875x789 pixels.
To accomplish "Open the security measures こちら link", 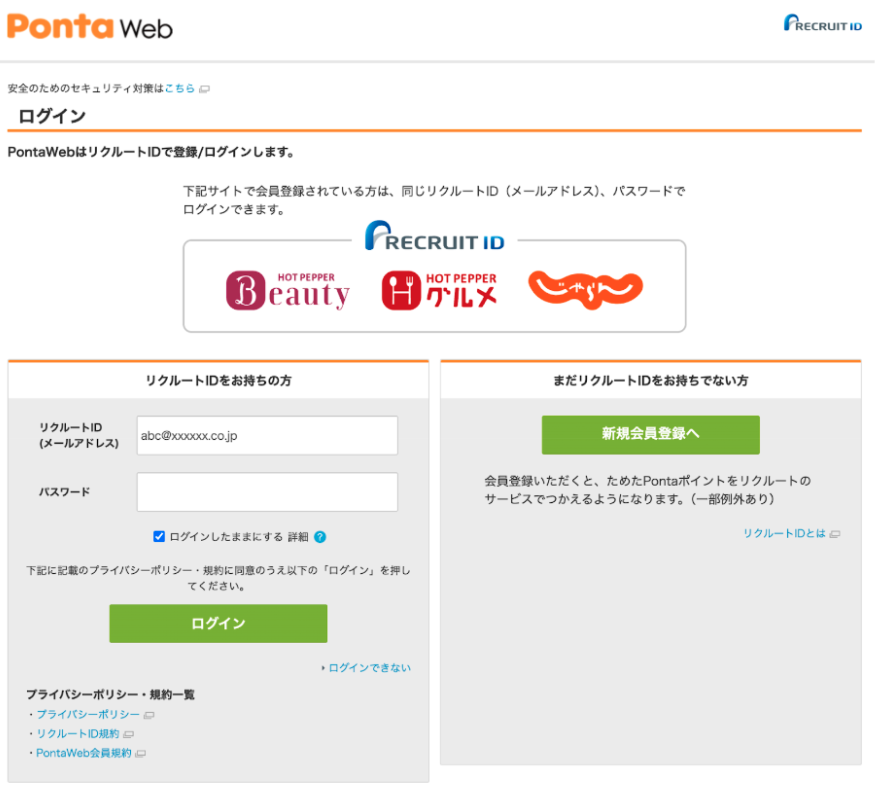I will (x=180, y=88).
